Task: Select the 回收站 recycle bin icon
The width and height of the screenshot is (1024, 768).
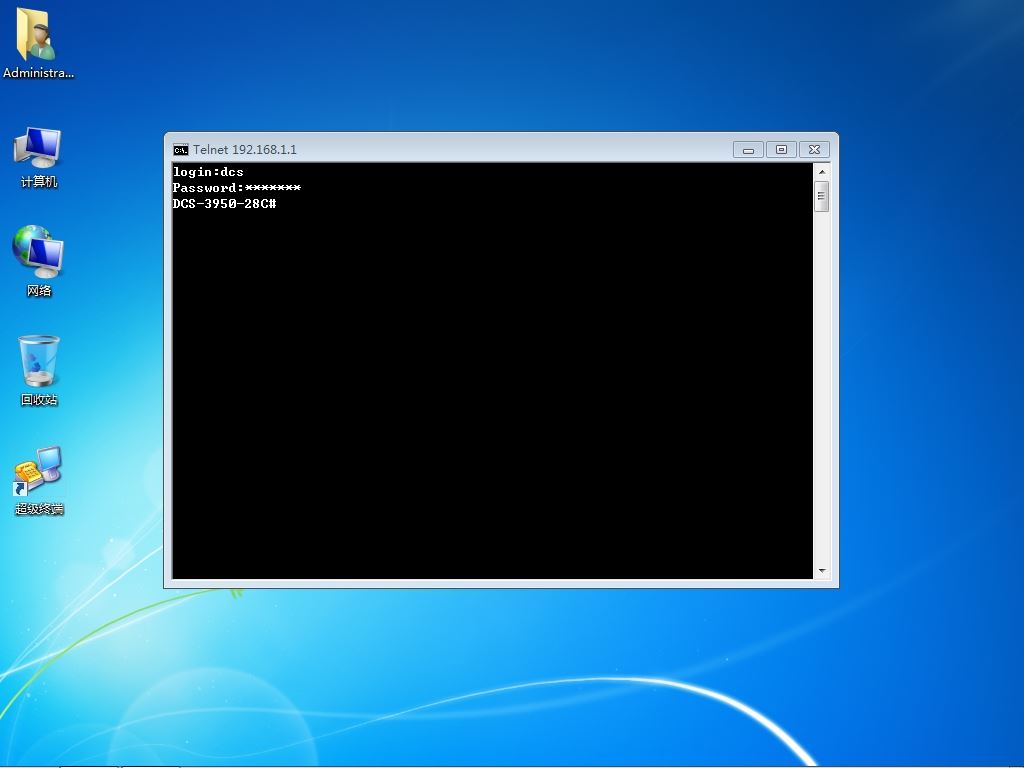Action: tap(39, 361)
